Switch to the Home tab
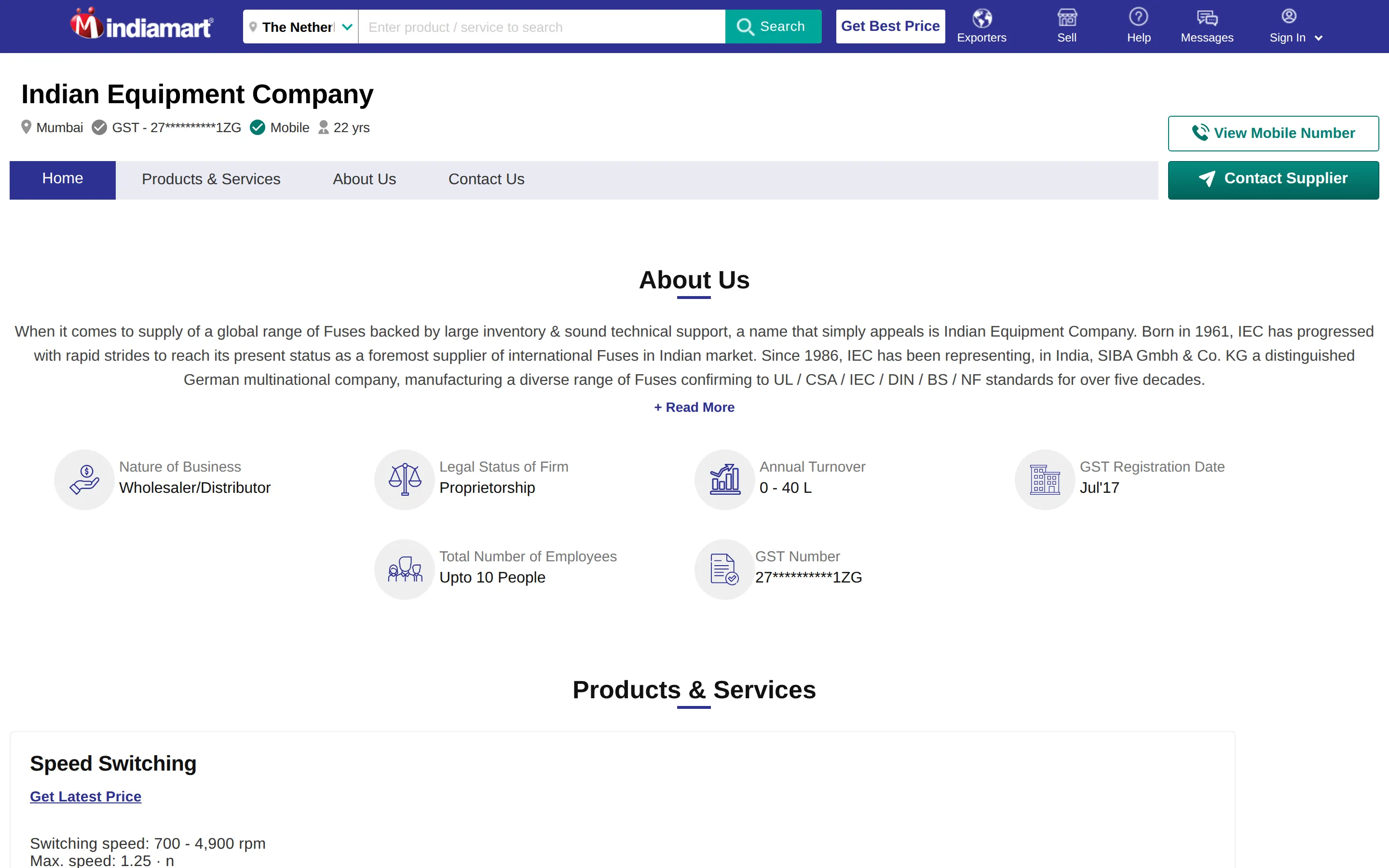Screen dimensions: 1389x868 click(63, 180)
